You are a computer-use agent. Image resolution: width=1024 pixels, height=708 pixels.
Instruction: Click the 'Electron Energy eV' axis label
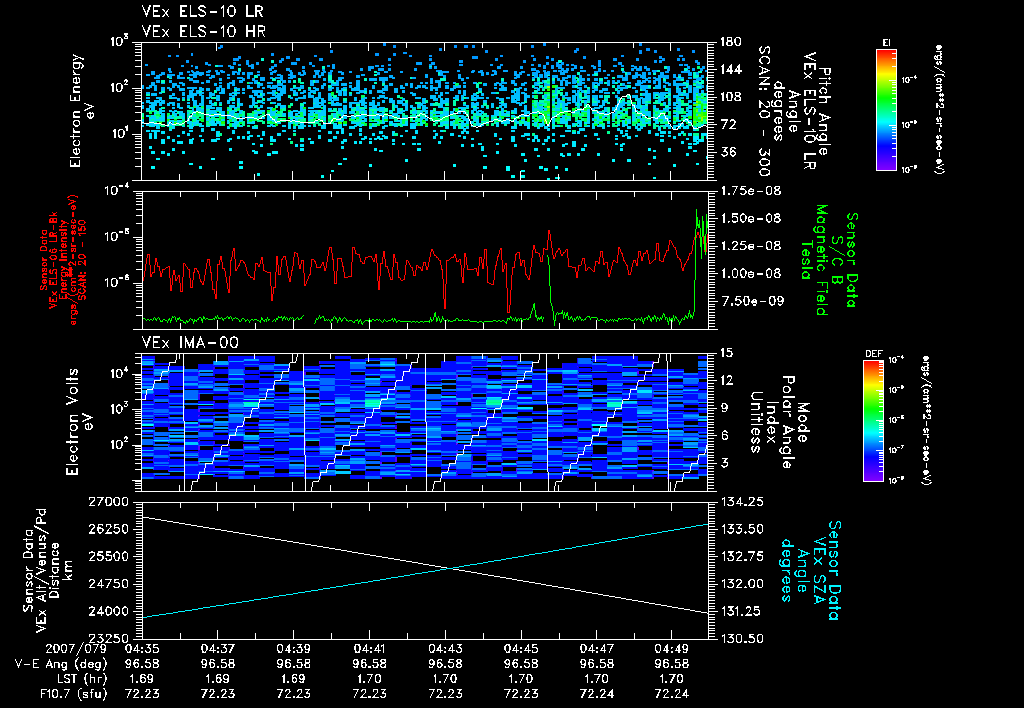click(x=82, y=111)
